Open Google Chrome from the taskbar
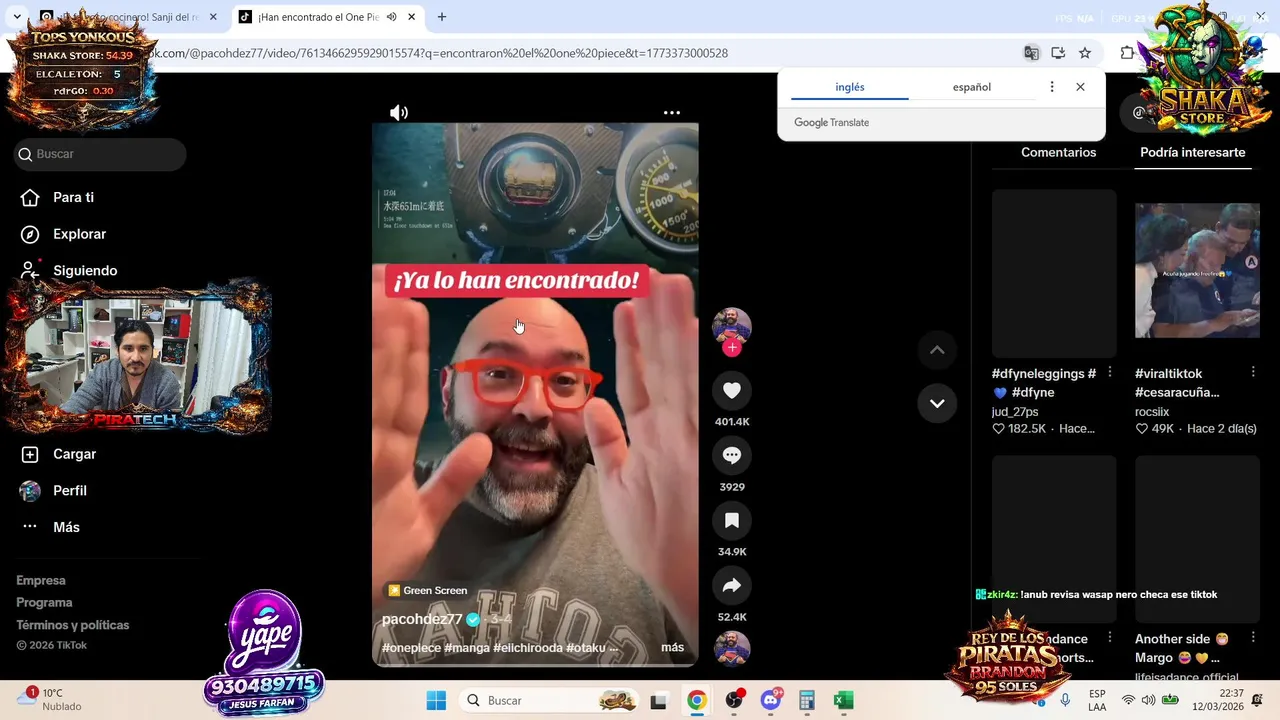Image resolution: width=1280 pixels, height=720 pixels. [x=696, y=701]
